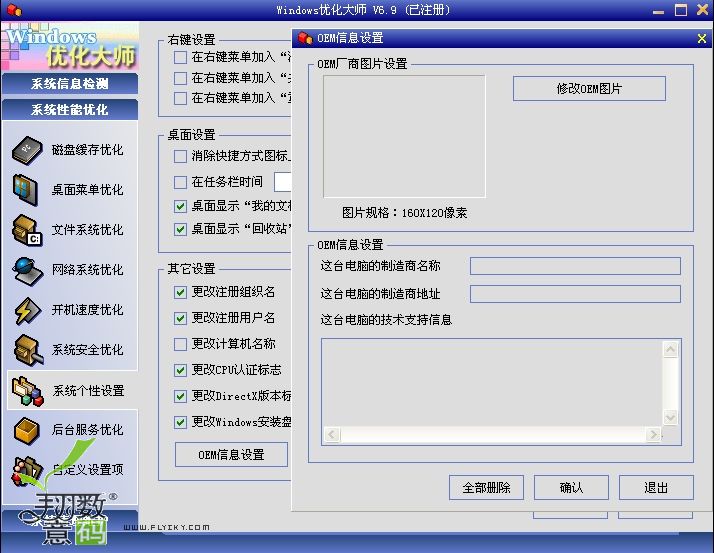Uncheck 更改Windows安装盘 checkbox
The image size is (714, 553).
[180, 422]
